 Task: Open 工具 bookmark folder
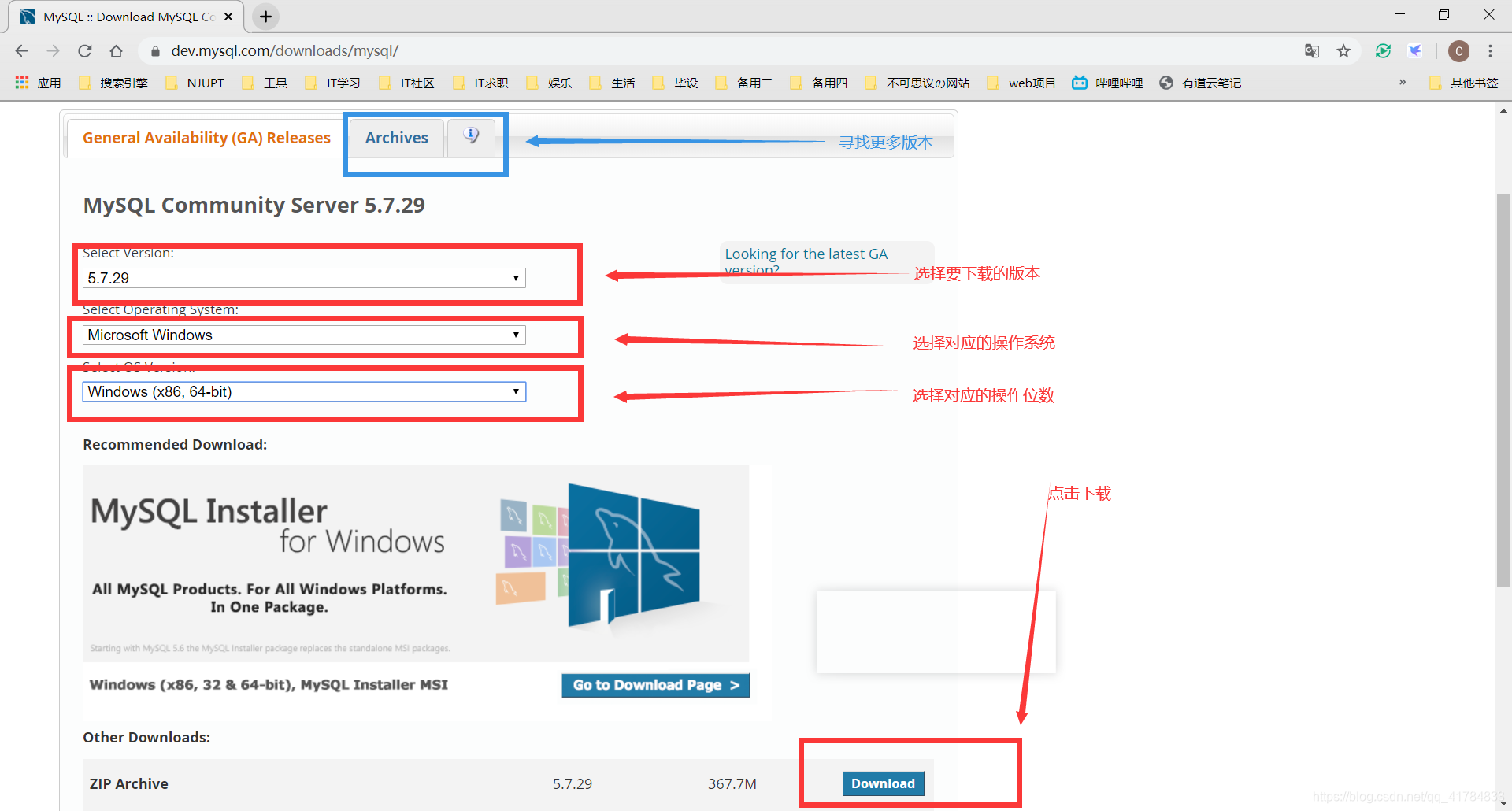point(265,83)
